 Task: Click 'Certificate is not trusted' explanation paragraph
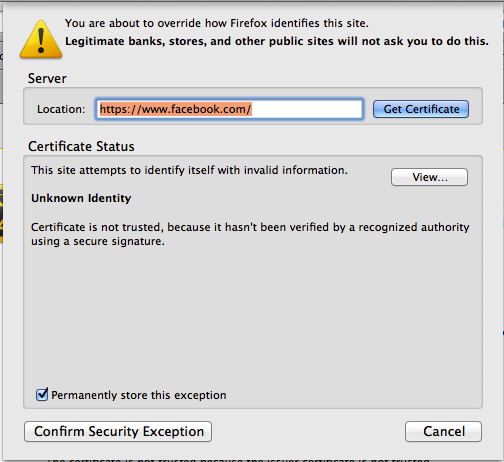[250, 234]
